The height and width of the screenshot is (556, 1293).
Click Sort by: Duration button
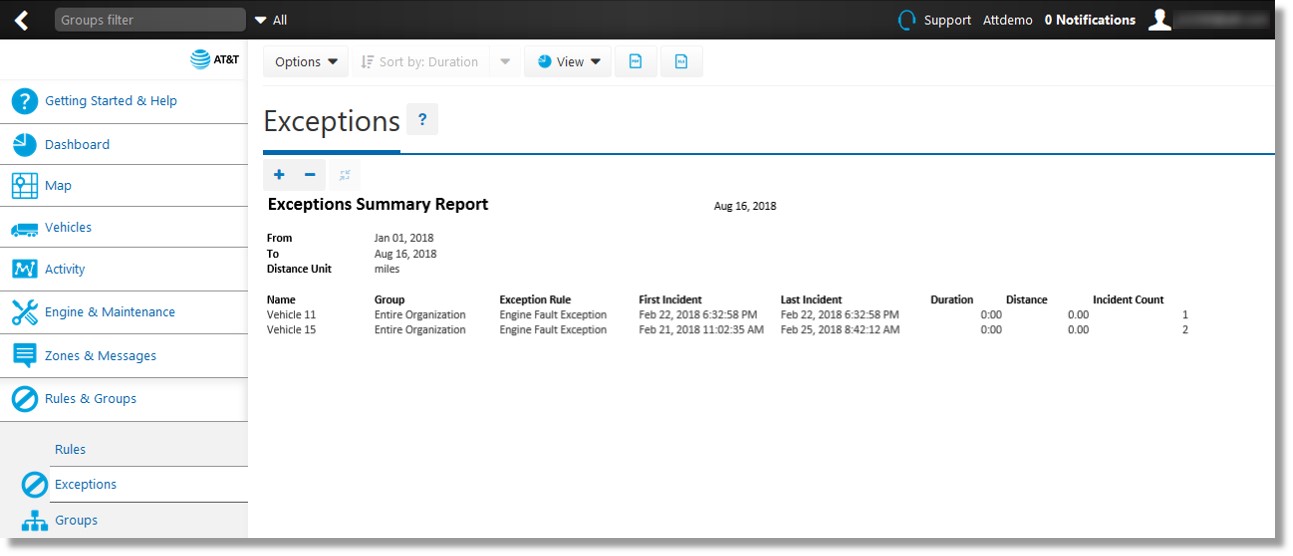[x=421, y=62]
